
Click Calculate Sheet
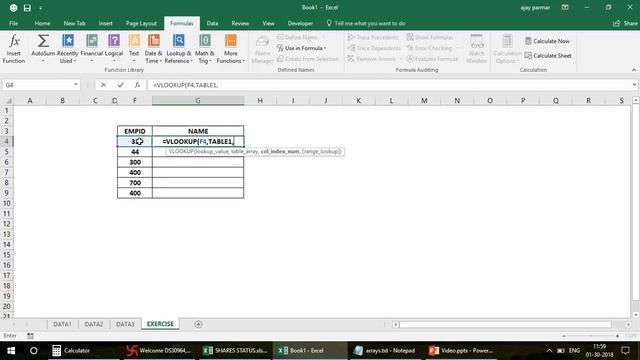tap(548, 56)
